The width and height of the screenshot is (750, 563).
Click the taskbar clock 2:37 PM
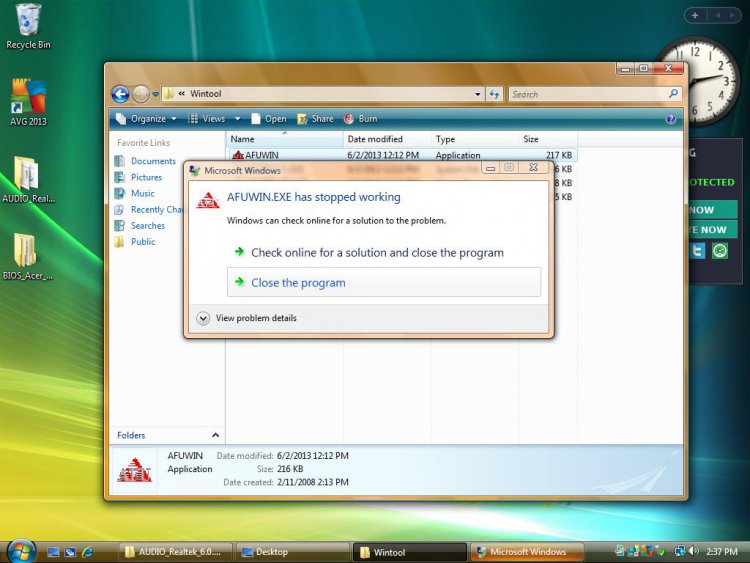click(x=722, y=552)
